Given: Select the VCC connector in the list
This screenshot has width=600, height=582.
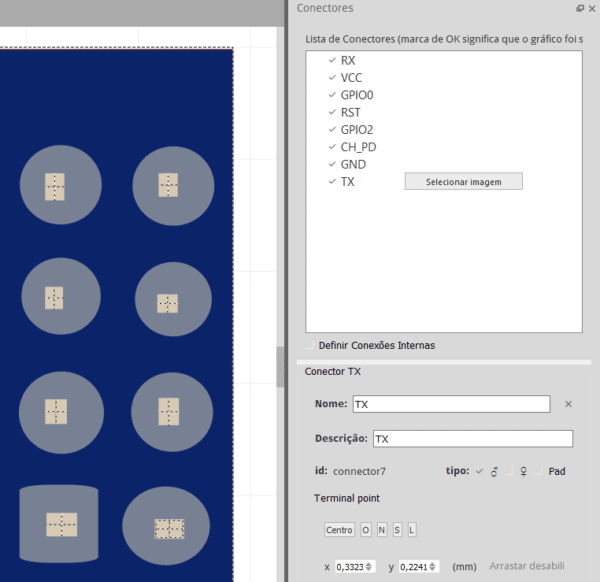Looking at the screenshot, I should 351,78.
